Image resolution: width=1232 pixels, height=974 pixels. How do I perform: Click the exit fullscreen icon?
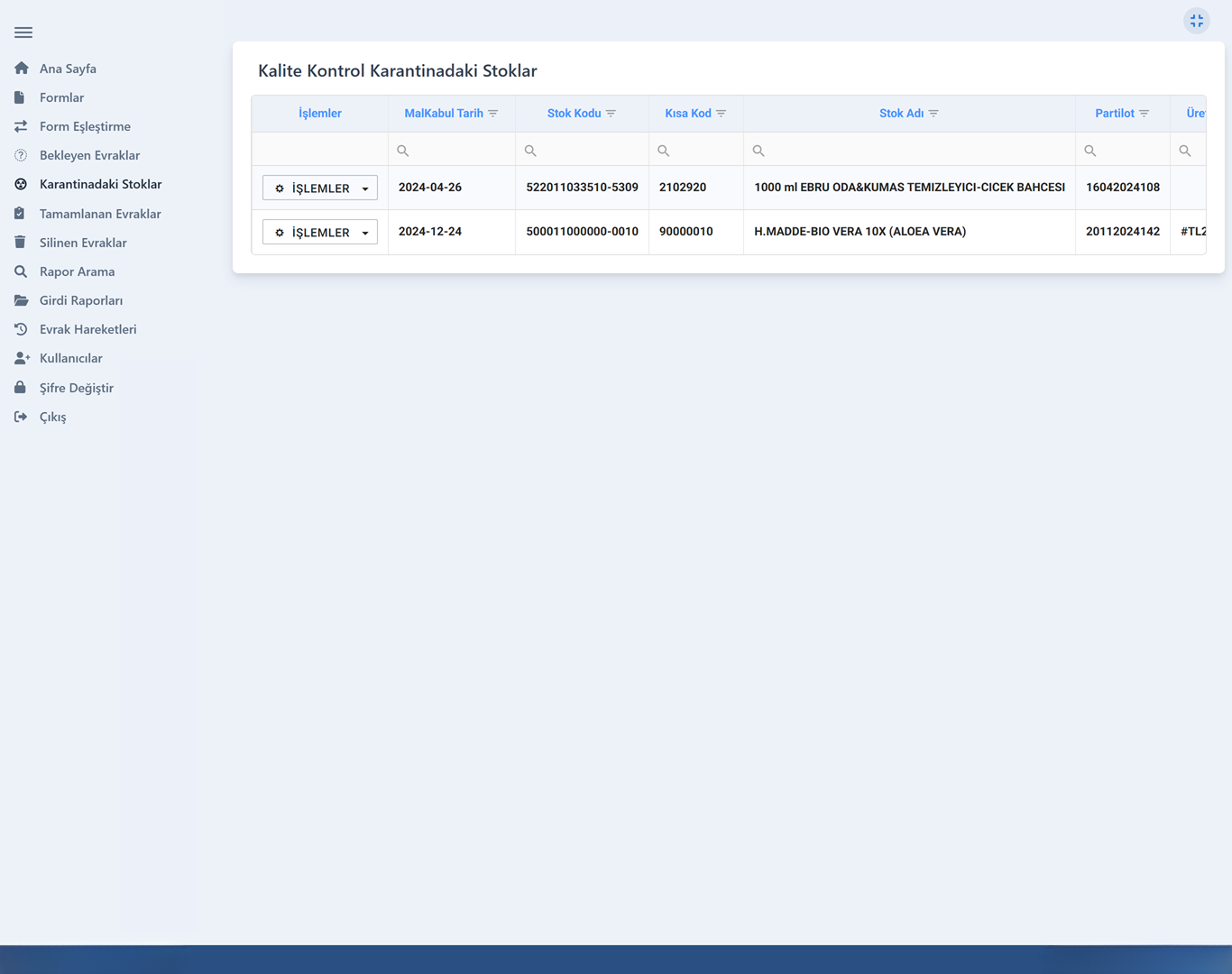1196,21
